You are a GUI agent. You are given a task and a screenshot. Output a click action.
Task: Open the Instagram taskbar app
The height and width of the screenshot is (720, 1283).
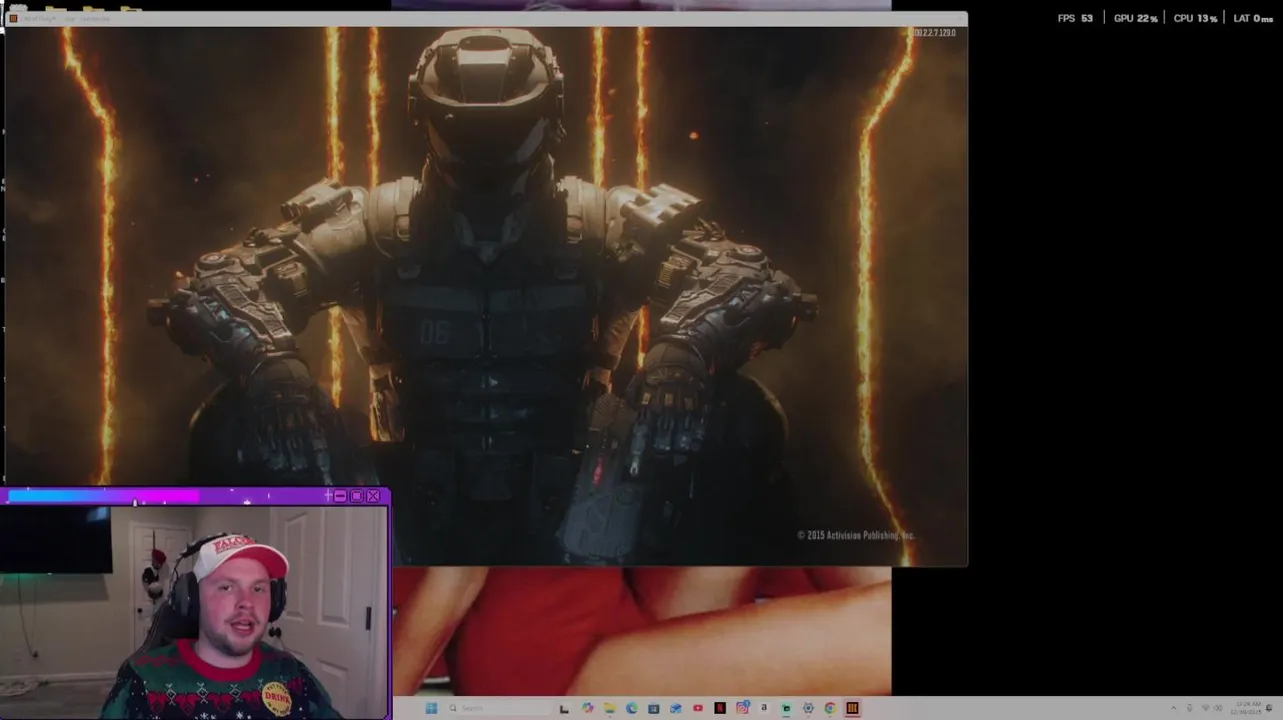742,708
